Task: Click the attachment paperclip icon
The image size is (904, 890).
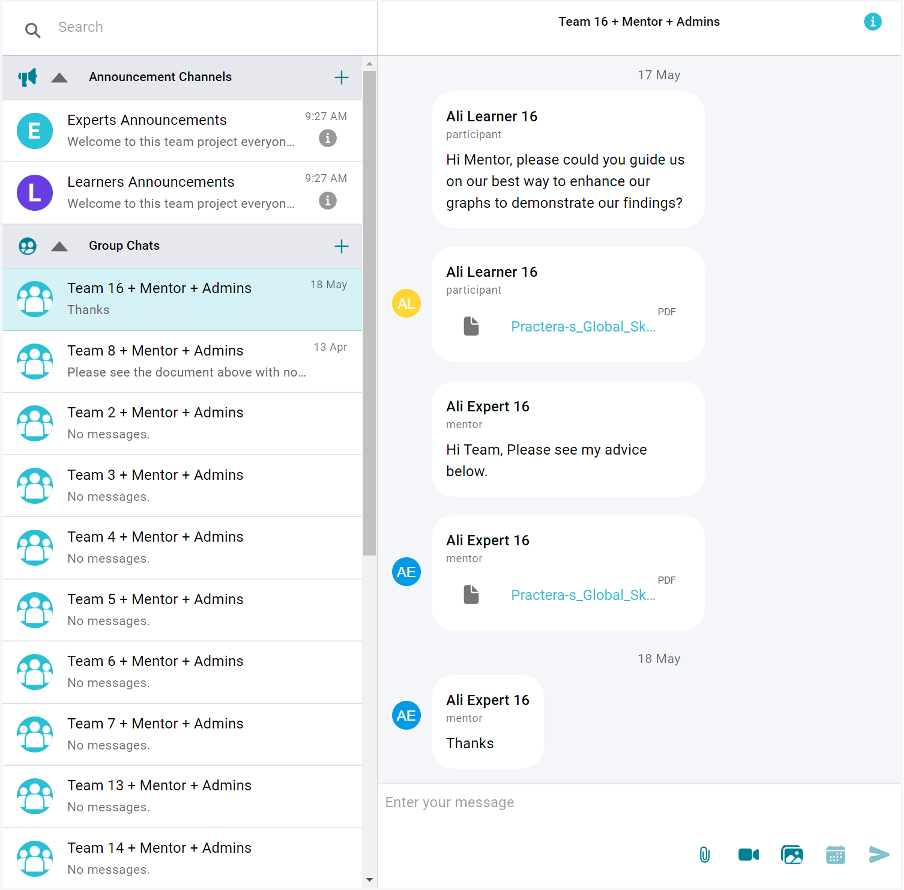Action: tap(704, 855)
